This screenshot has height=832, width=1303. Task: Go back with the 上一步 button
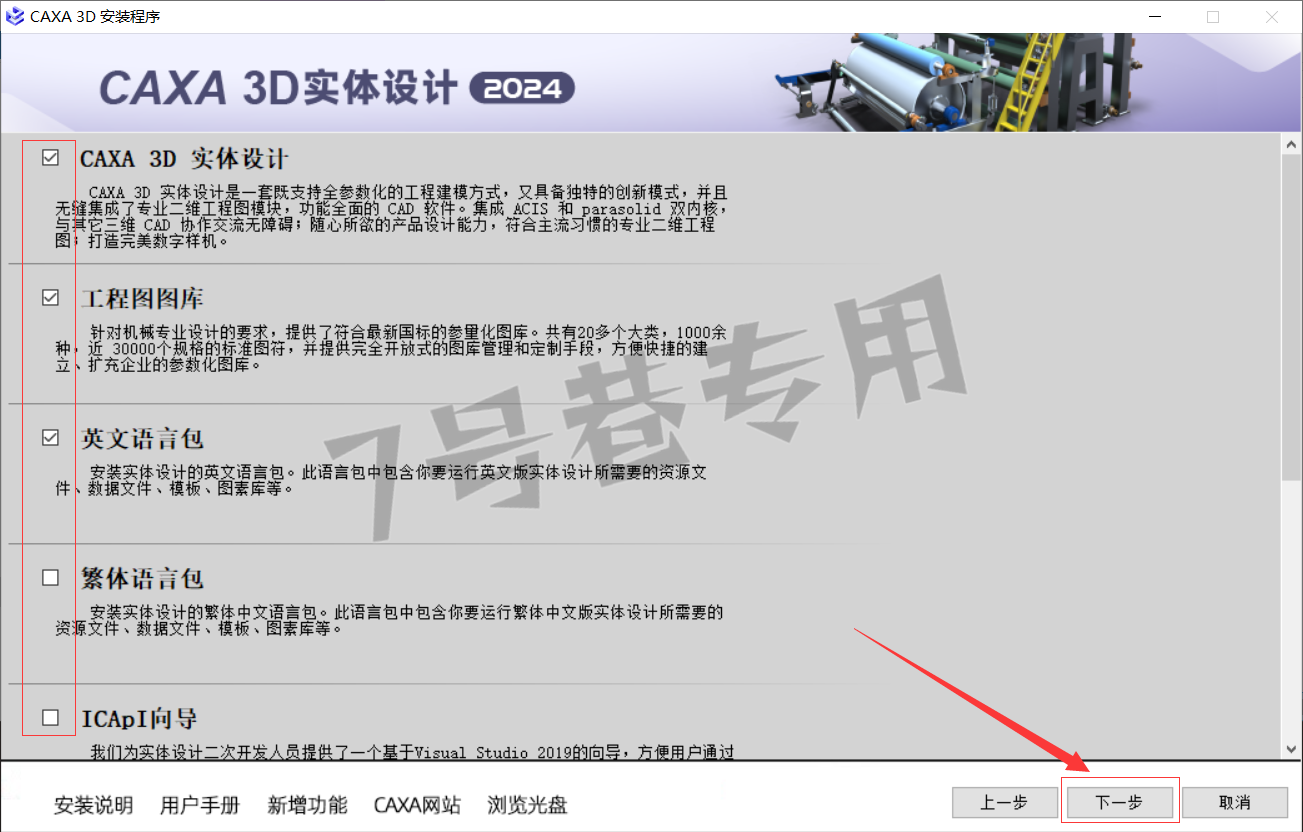(x=1004, y=802)
